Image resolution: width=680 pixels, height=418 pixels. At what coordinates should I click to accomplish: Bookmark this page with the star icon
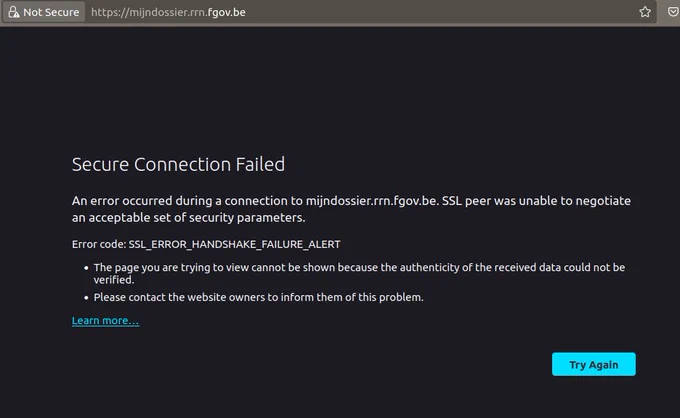[645, 12]
